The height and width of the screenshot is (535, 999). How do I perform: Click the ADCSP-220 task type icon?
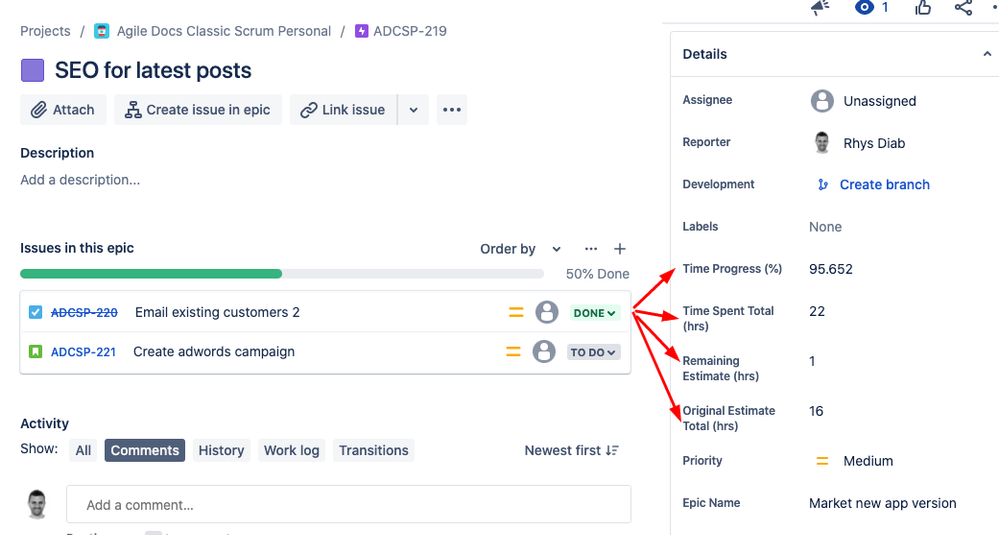coord(35,312)
